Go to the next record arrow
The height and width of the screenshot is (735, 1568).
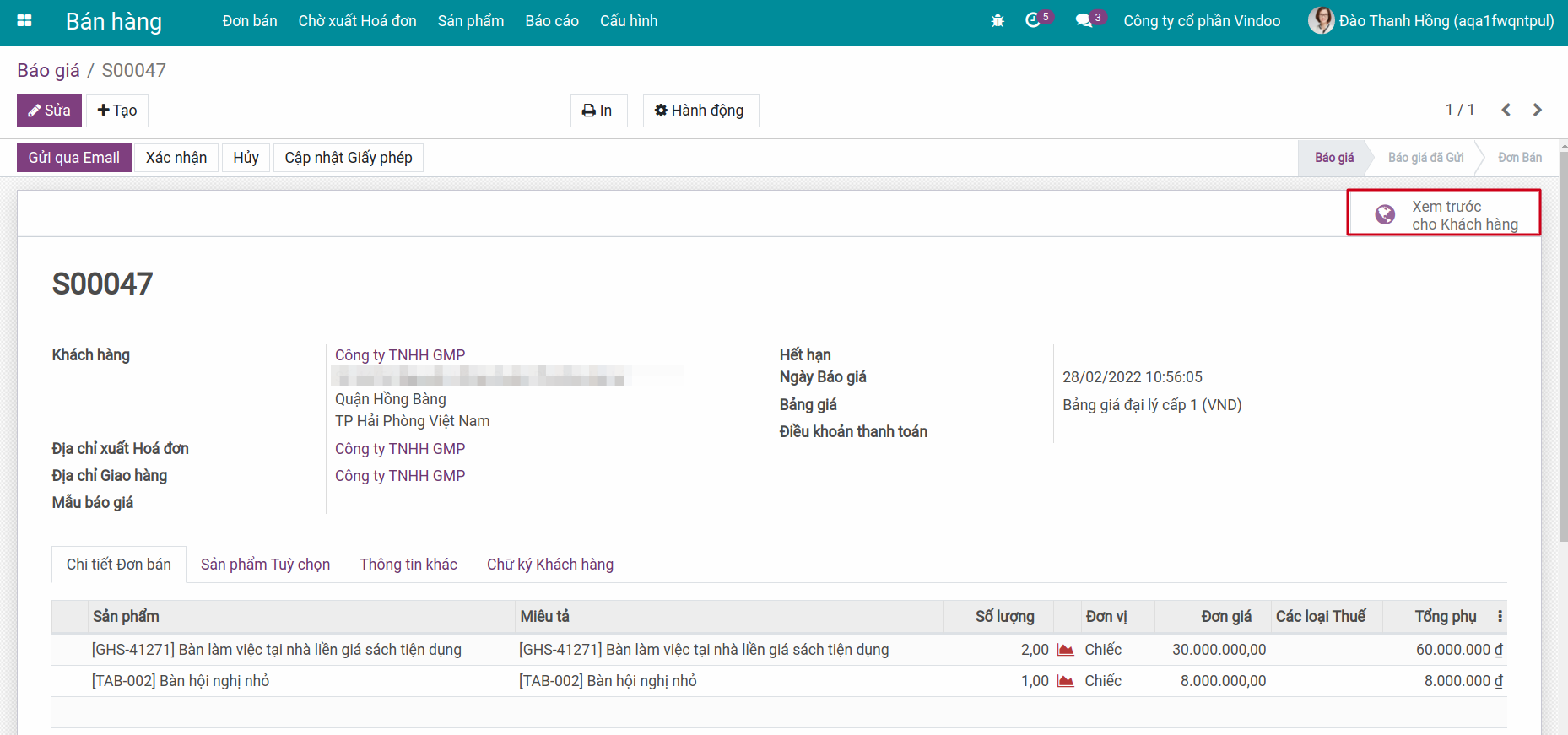(x=1538, y=110)
